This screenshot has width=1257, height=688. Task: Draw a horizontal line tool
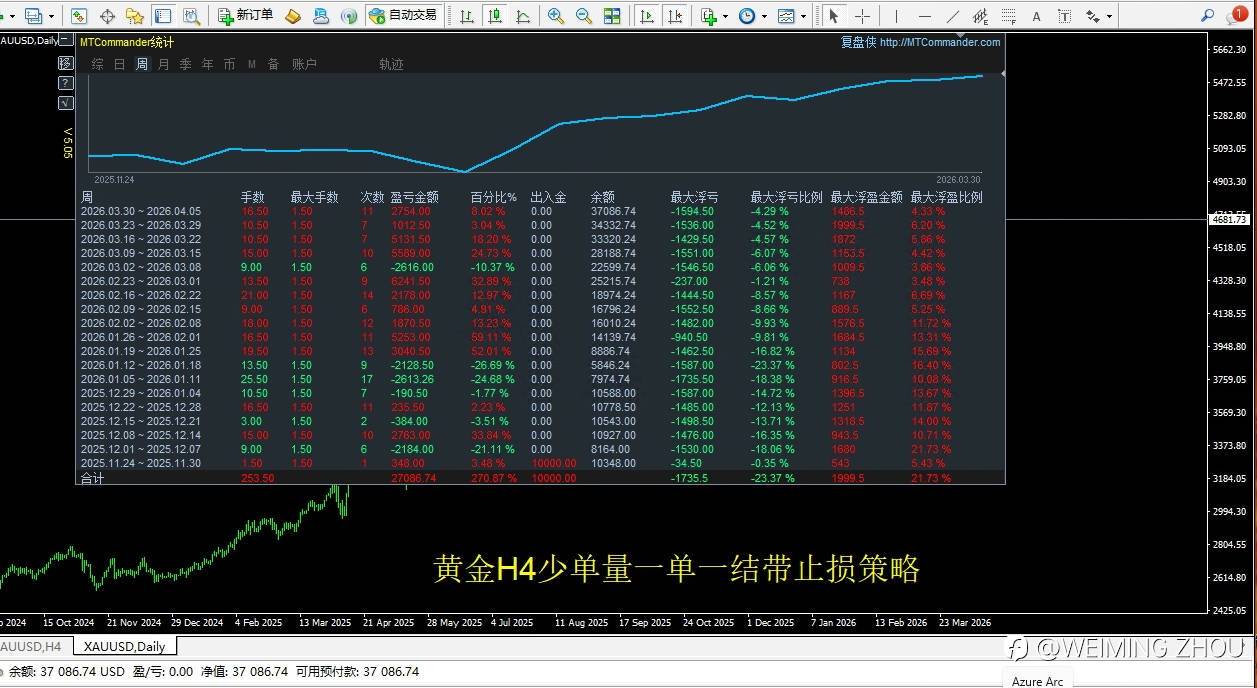point(924,16)
